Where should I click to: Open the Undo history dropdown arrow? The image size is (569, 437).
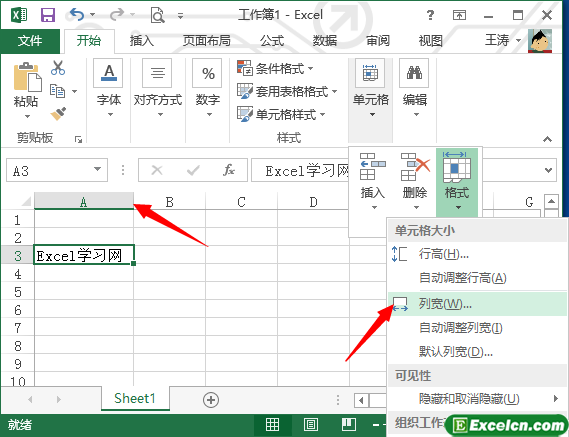coord(93,15)
